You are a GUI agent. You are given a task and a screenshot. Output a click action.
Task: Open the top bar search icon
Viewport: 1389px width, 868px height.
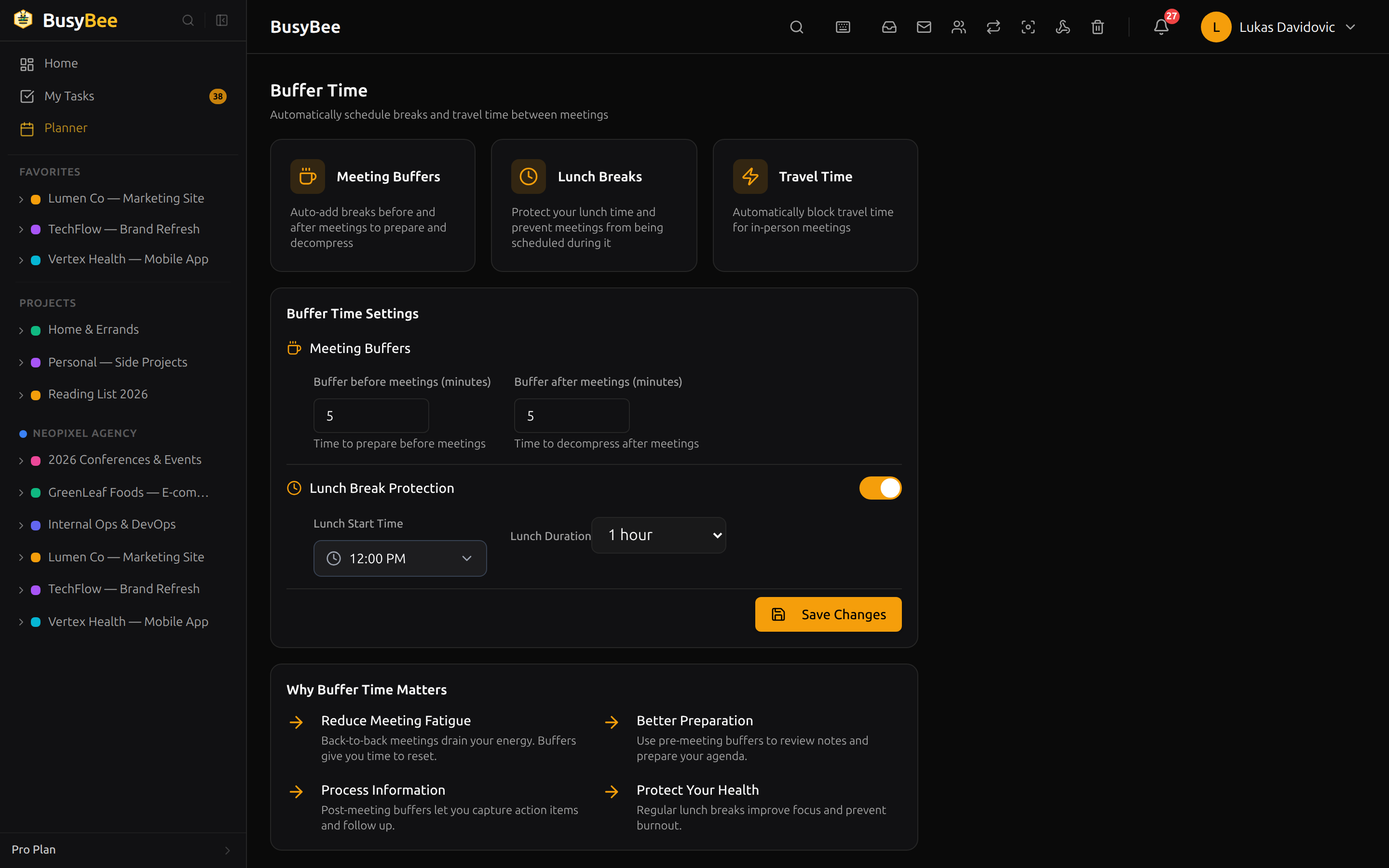pos(797,27)
